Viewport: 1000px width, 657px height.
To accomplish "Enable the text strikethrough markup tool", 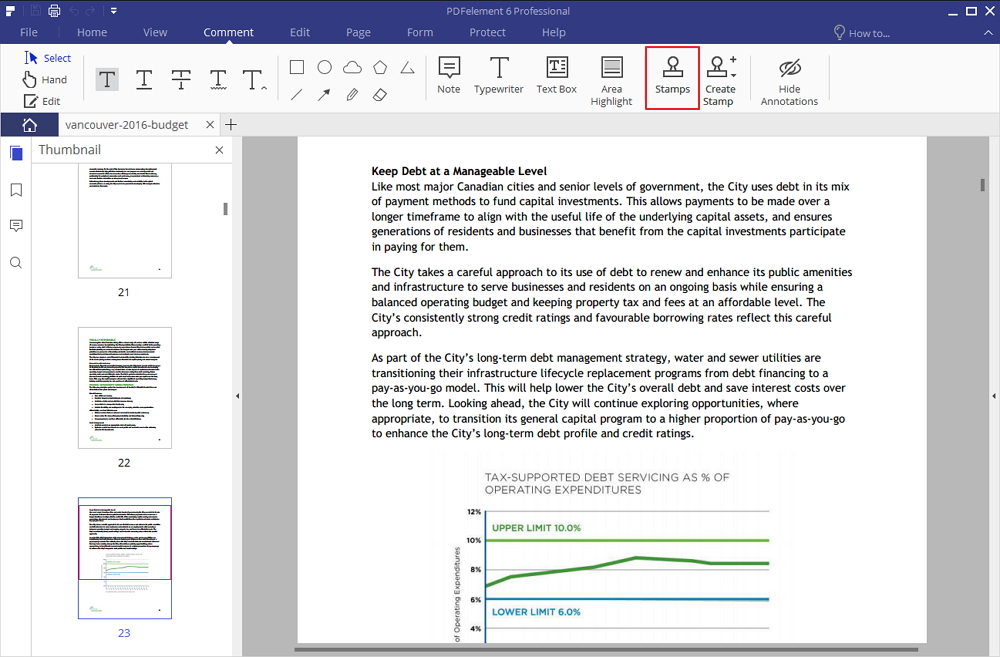I will coord(180,79).
